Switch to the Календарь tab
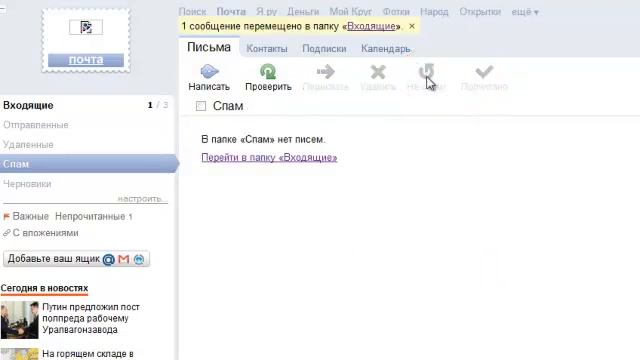 pyautogui.click(x=386, y=49)
